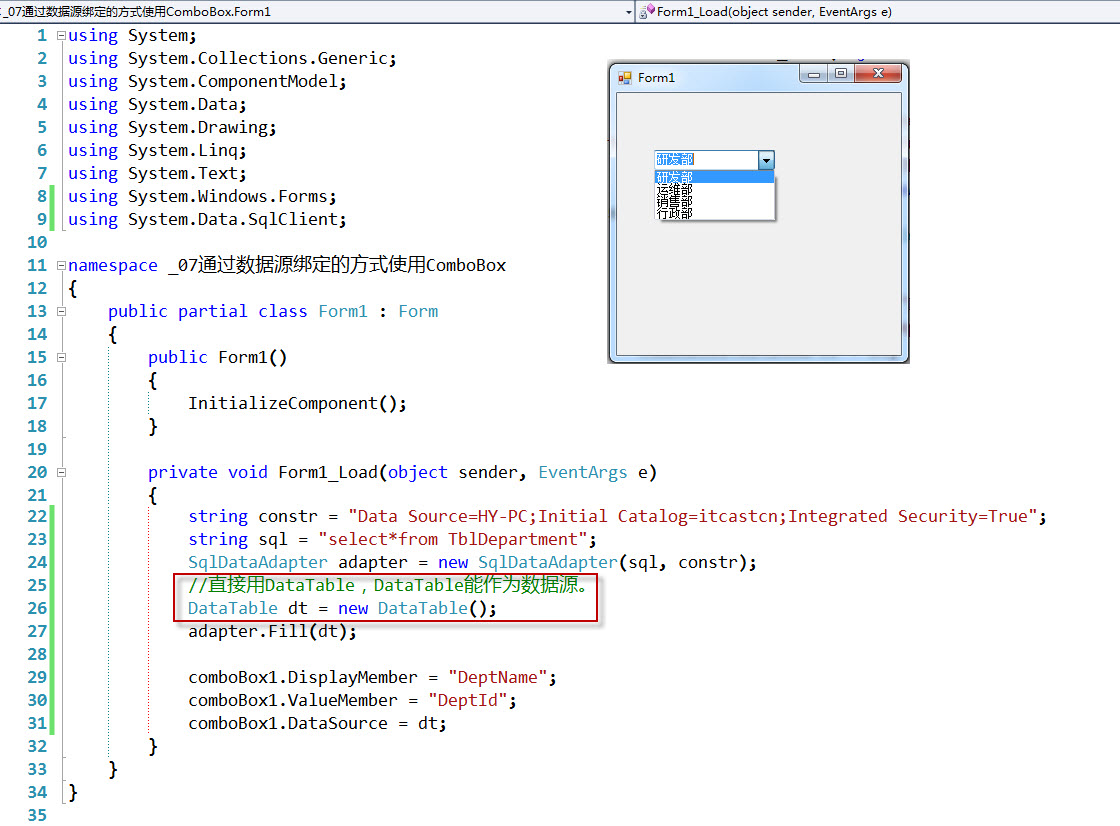Click InitializeComponent(); on line 17
1120x826 pixels.
click(297, 404)
